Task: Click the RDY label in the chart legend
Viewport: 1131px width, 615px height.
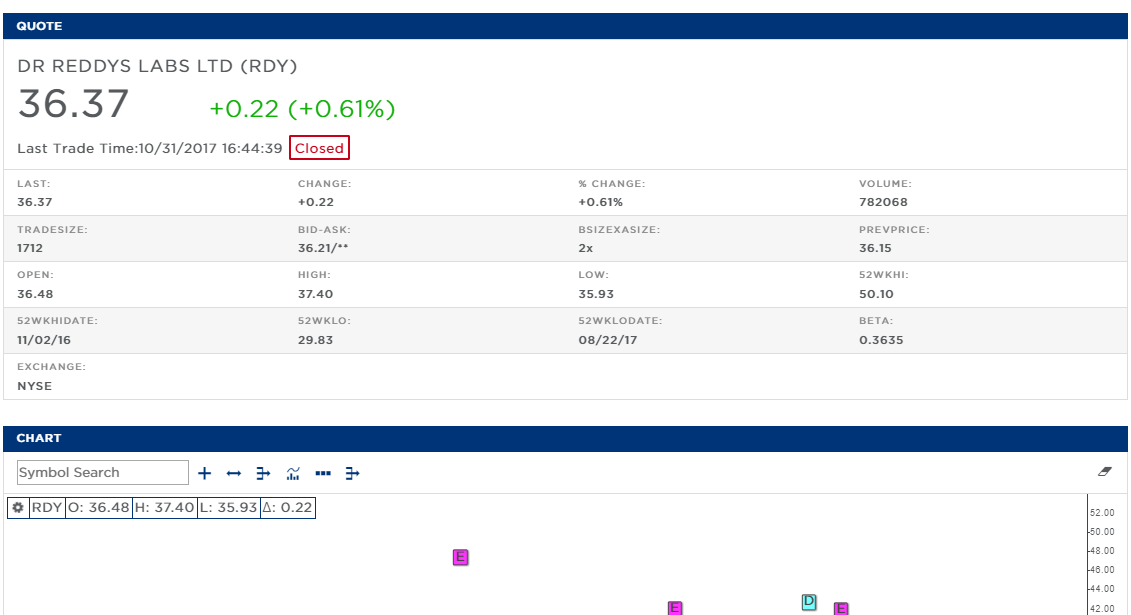Action: 46,507
